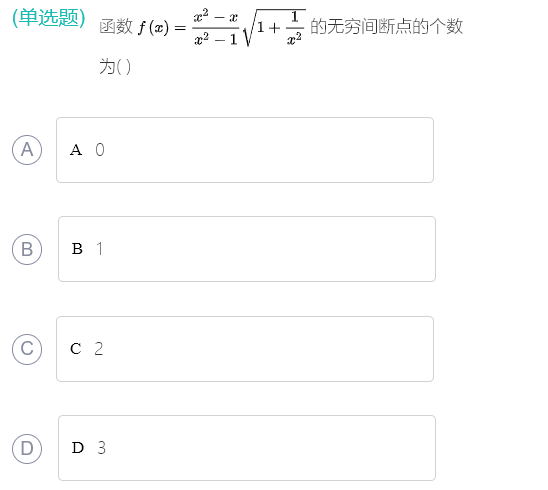Select the circled A radio button
The width and height of the screenshot is (548, 490).
(27, 150)
